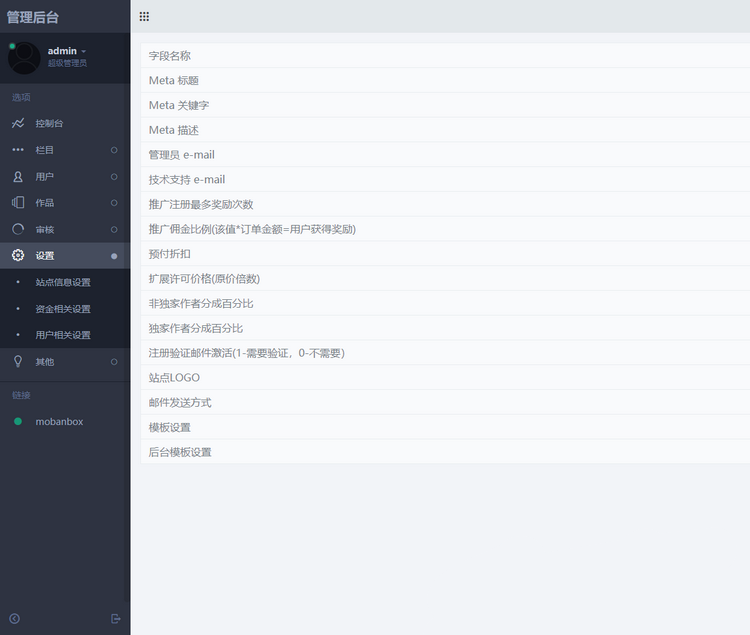Collapse the sidebar with bottom-left arrow

(x=14, y=619)
